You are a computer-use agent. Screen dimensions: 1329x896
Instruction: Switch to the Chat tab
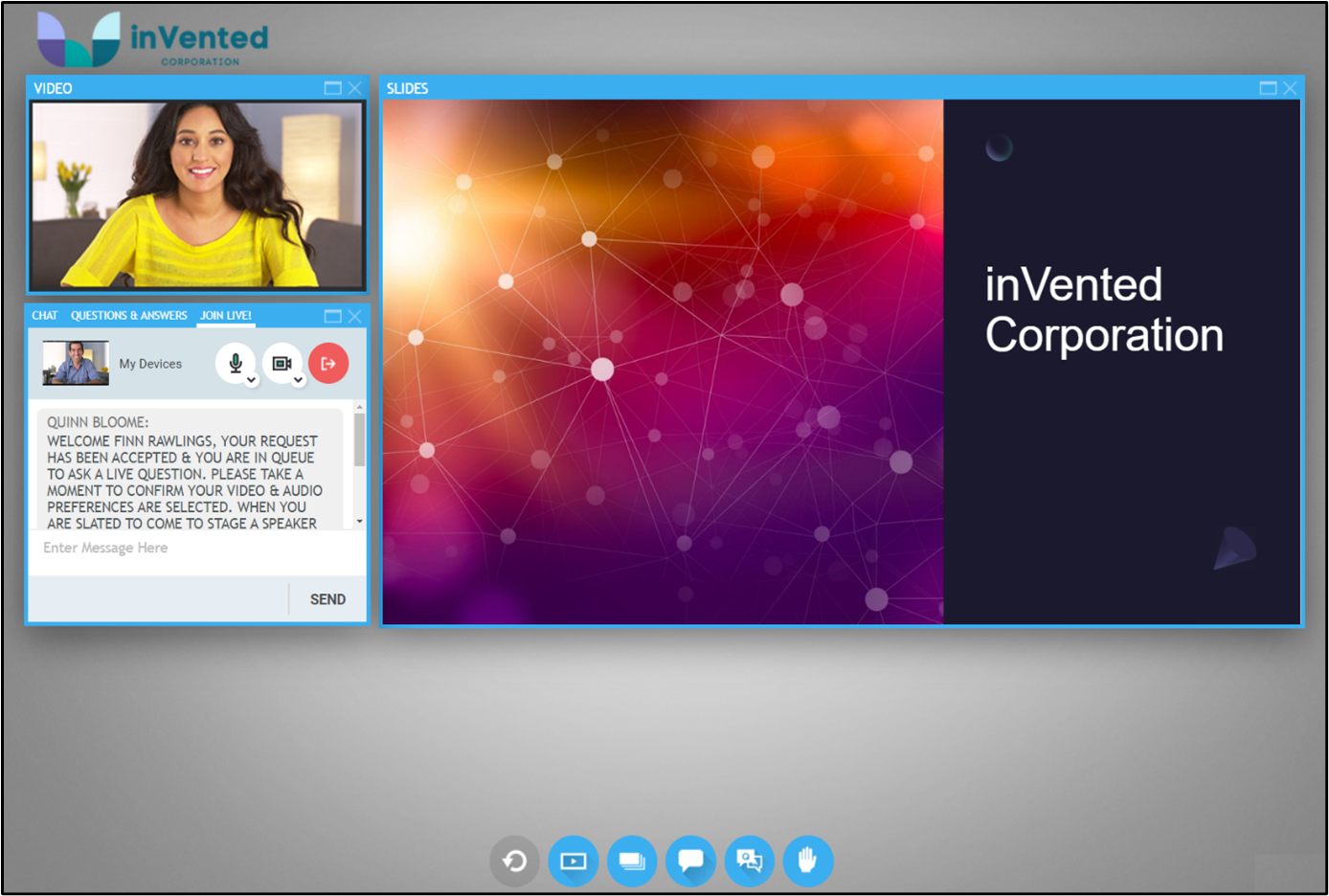[45, 315]
